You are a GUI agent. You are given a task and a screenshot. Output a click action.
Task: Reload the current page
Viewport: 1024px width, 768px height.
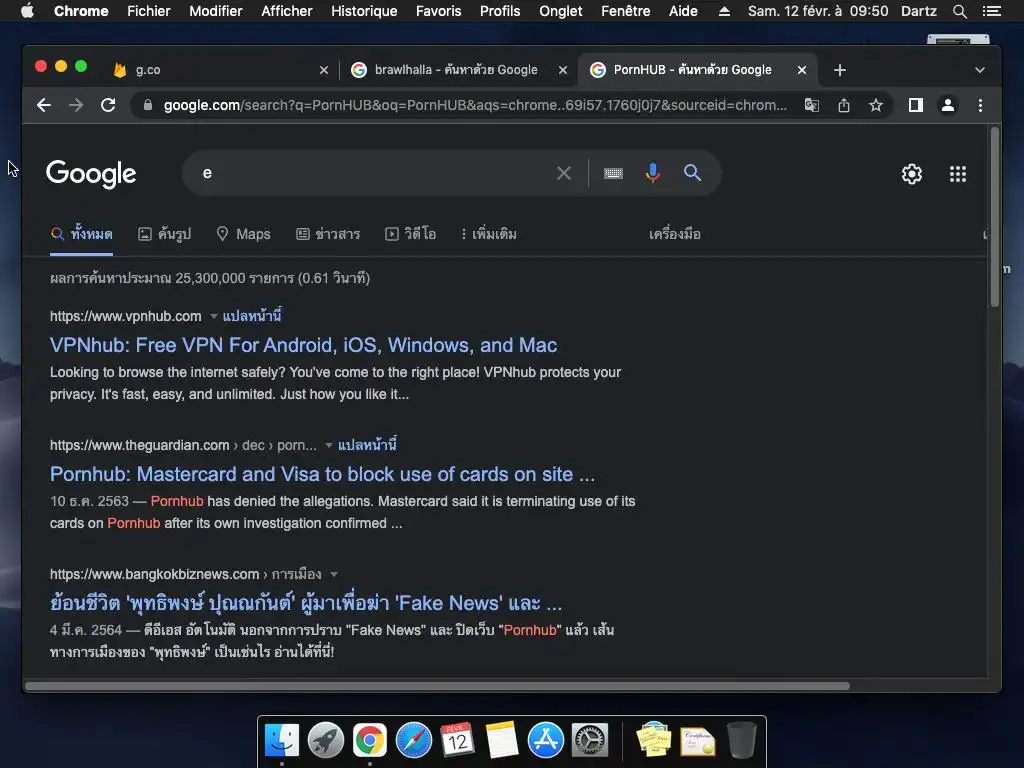[108, 105]
